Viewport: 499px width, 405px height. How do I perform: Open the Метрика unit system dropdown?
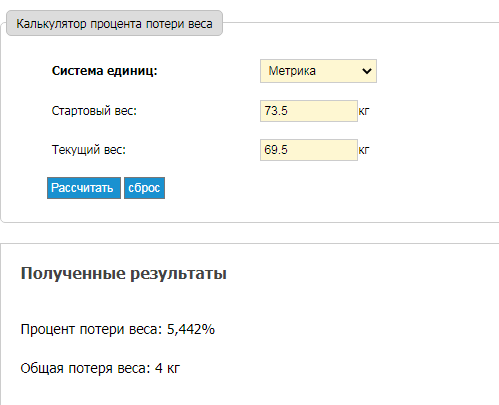318,71
